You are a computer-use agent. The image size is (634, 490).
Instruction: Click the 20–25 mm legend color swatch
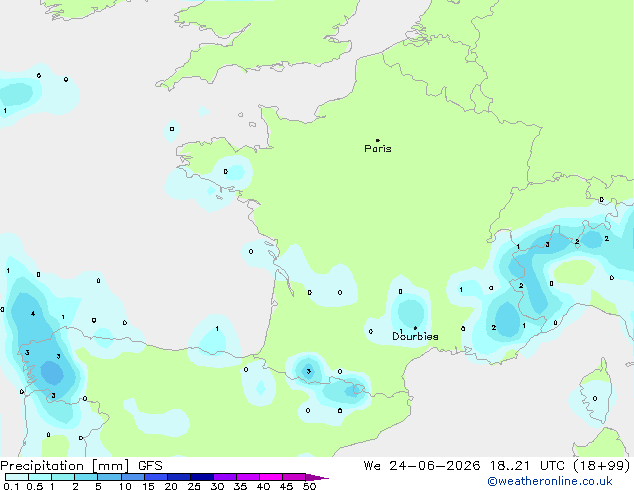click(x=179, y=477)
